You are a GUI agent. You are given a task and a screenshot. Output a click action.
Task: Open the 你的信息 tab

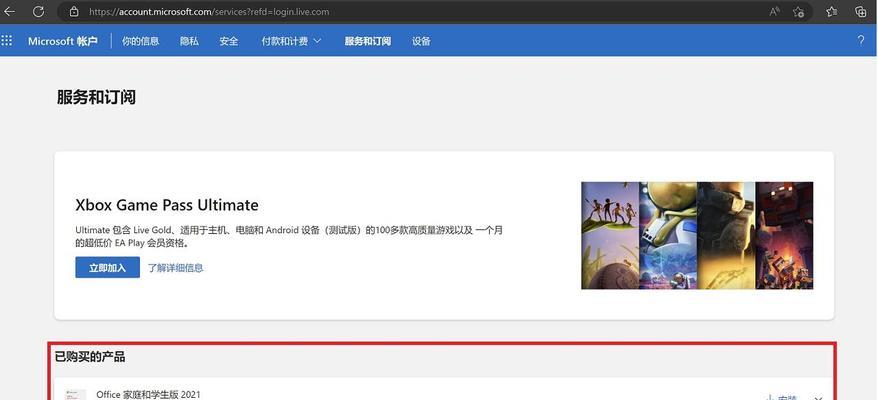tap(141, 41)
